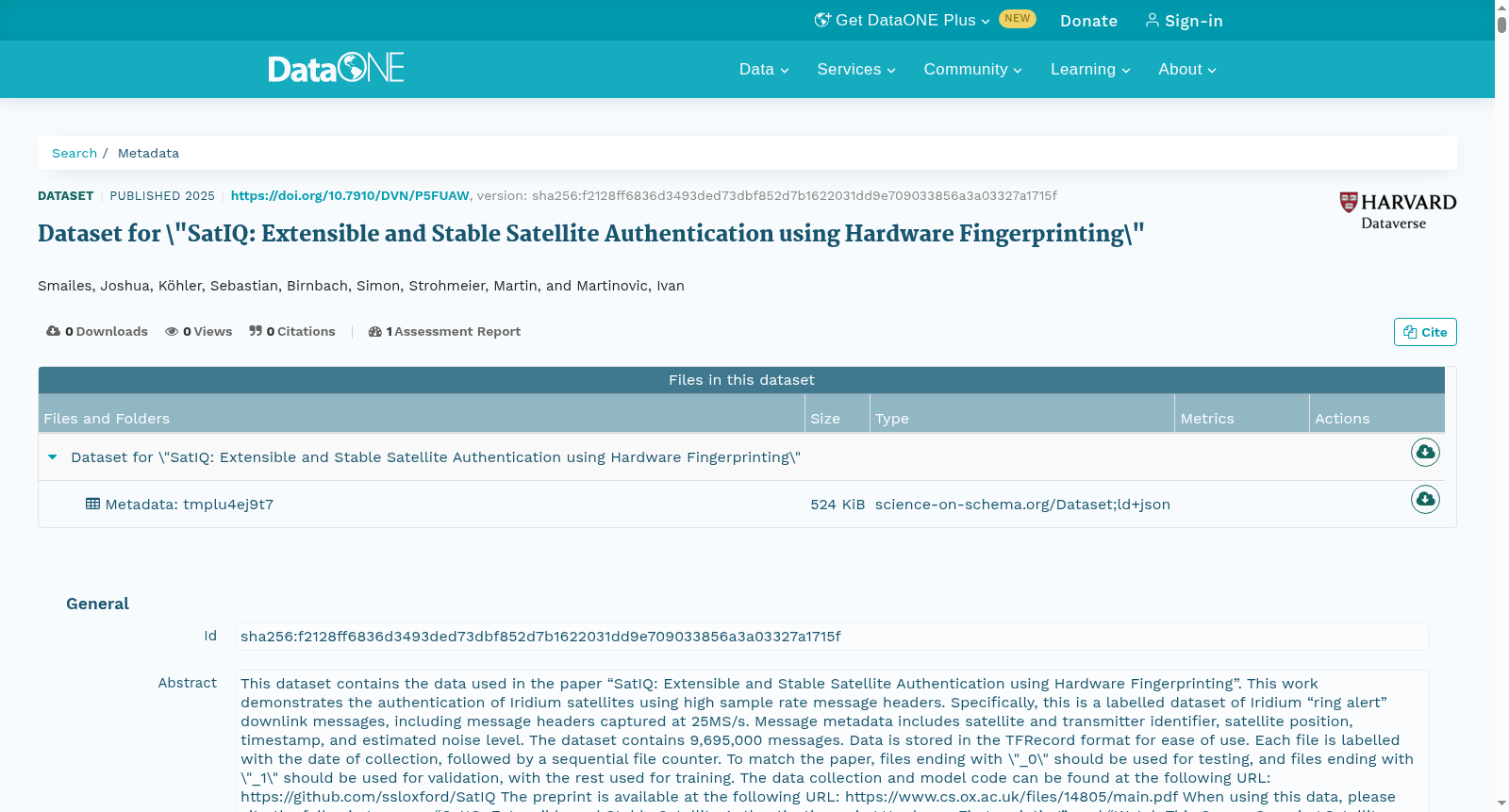Open the About menu
The height and width of the screenshot is (812, 1509).
click(x=1187, y=69)
